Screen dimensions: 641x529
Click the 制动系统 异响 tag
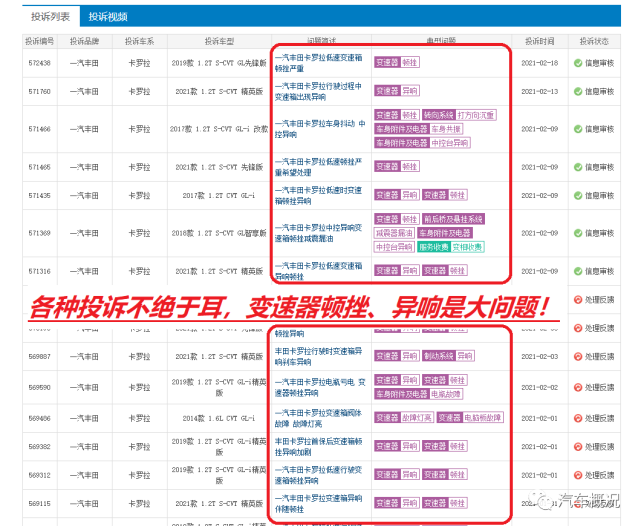point(448,356)
